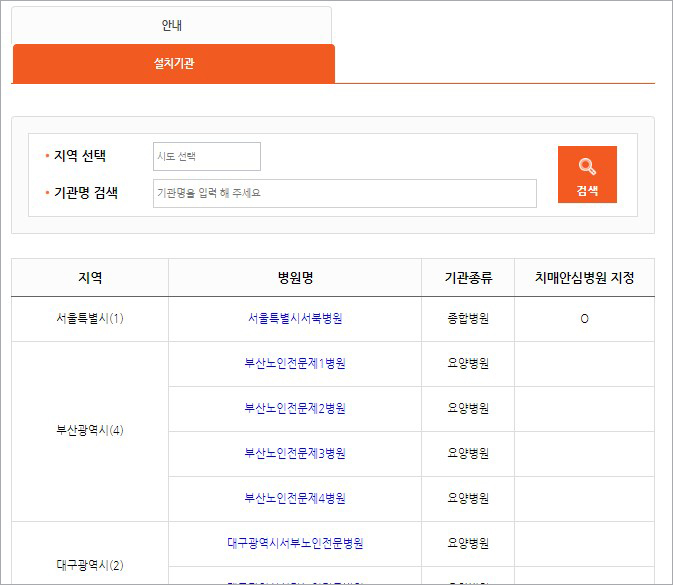Click the 치매안심병원 지정 column header

(584, 278)
